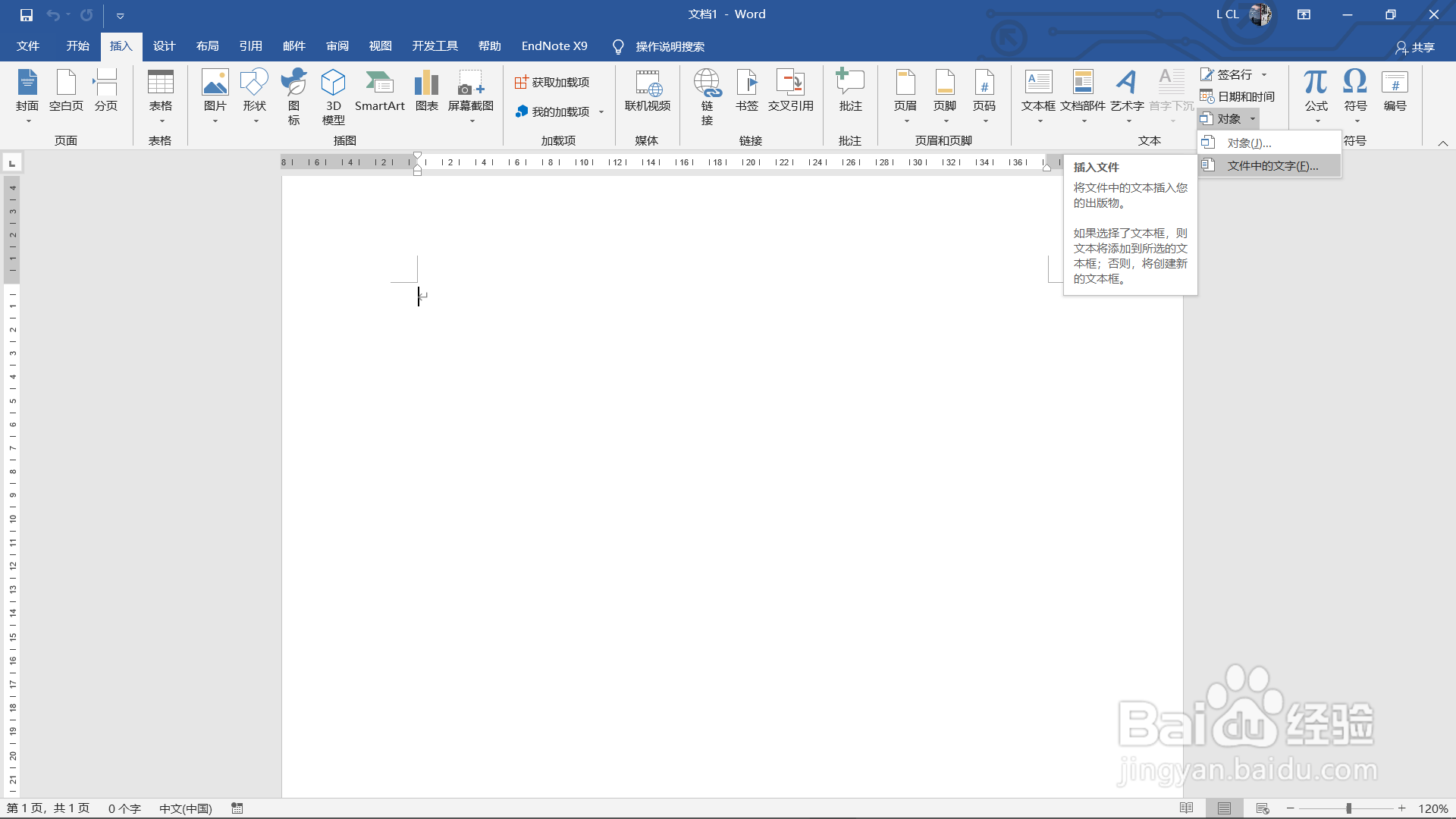Click 共享 share button
This screenshot has height=819, width=1456.
pos(1415,47)
